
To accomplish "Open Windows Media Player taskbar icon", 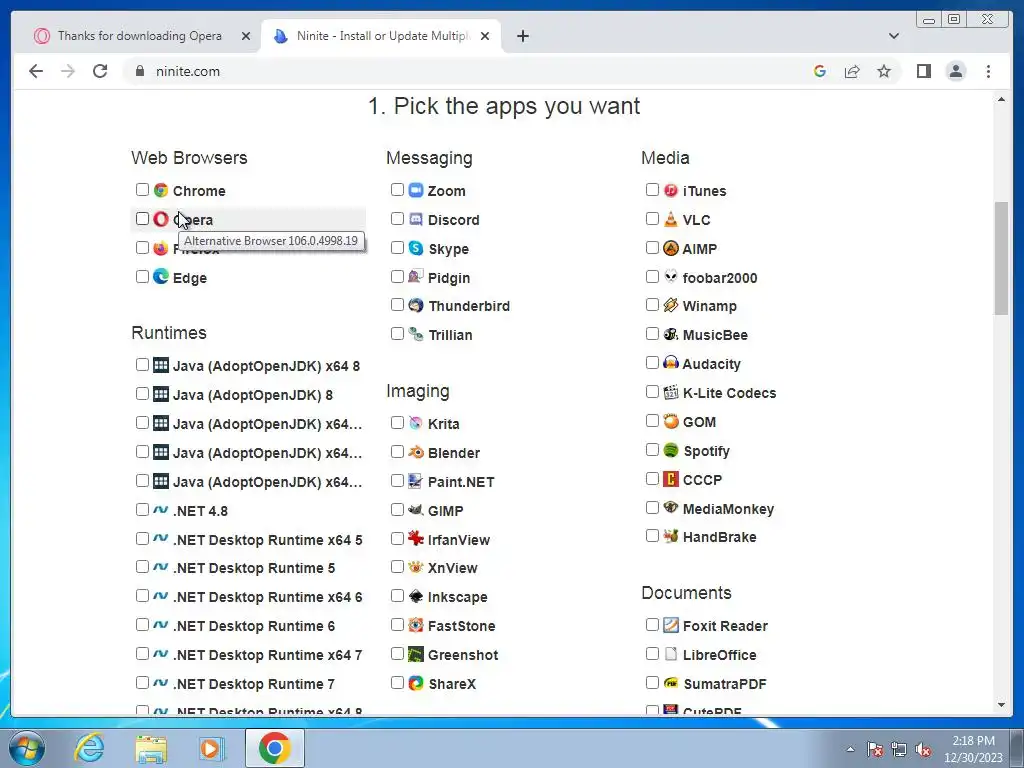I will click(212, 748).
